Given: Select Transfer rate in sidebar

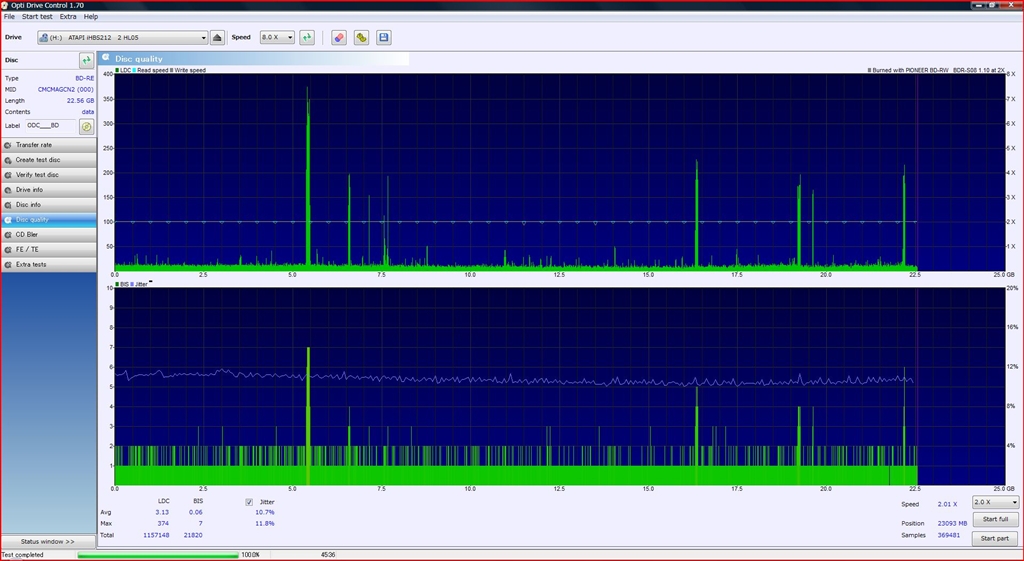Looking at the screenshot, I should 48,145.
